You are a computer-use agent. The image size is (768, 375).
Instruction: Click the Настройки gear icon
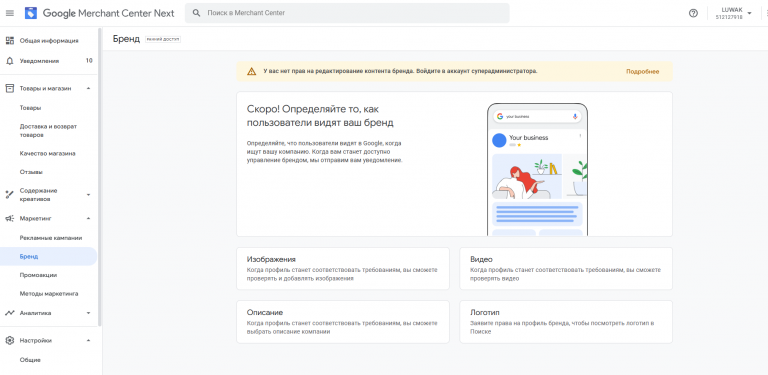pyautogui.click(x=10, y=340)
